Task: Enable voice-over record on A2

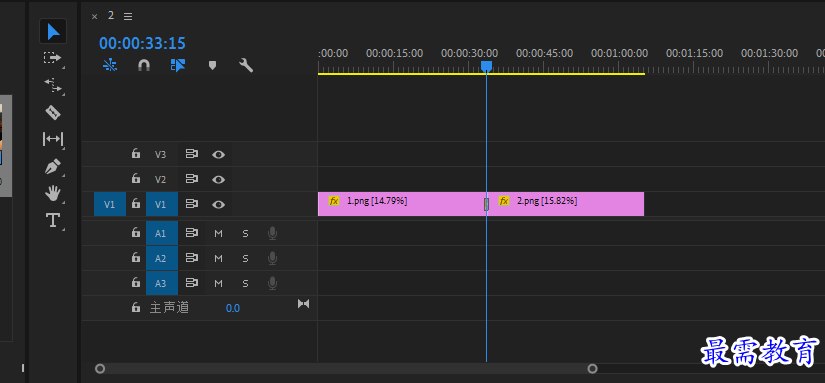Action: pyautogui.click(x=272, y=258)
